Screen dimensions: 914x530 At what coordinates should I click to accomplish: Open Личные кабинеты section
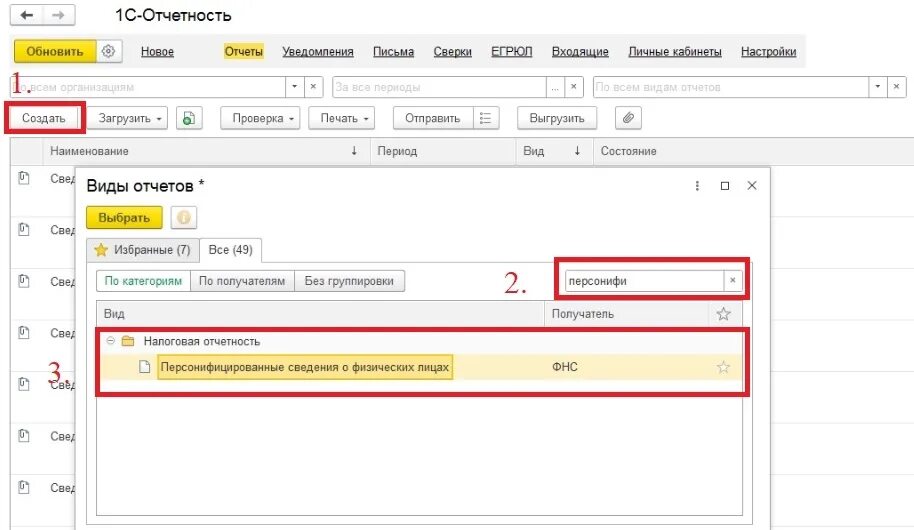674,52
